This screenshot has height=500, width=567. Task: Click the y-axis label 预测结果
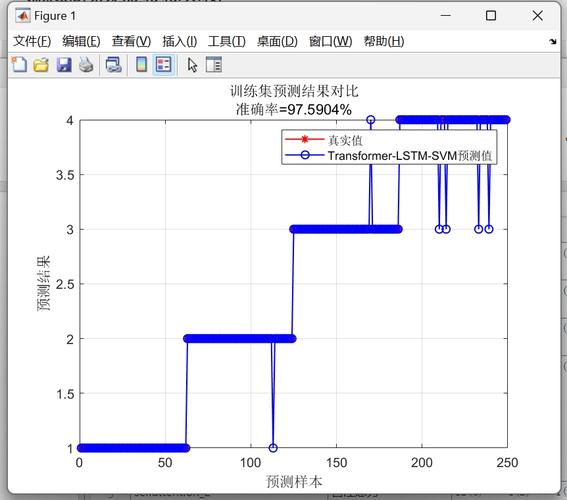(x=44, y=283)
